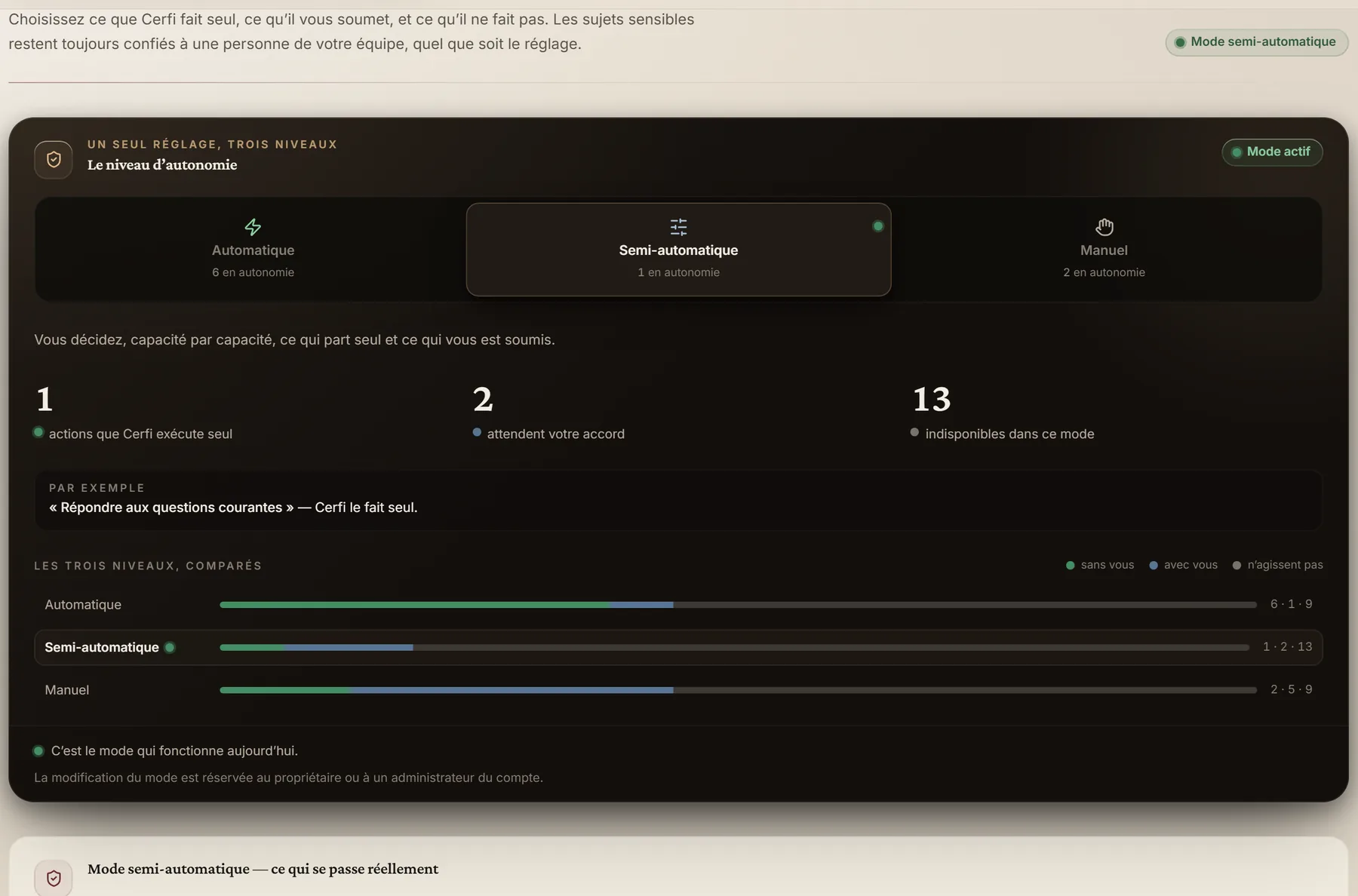Click the shield icon beside "Le niveau d'autonomie"
1358x896 pixels.
[54, 159]
